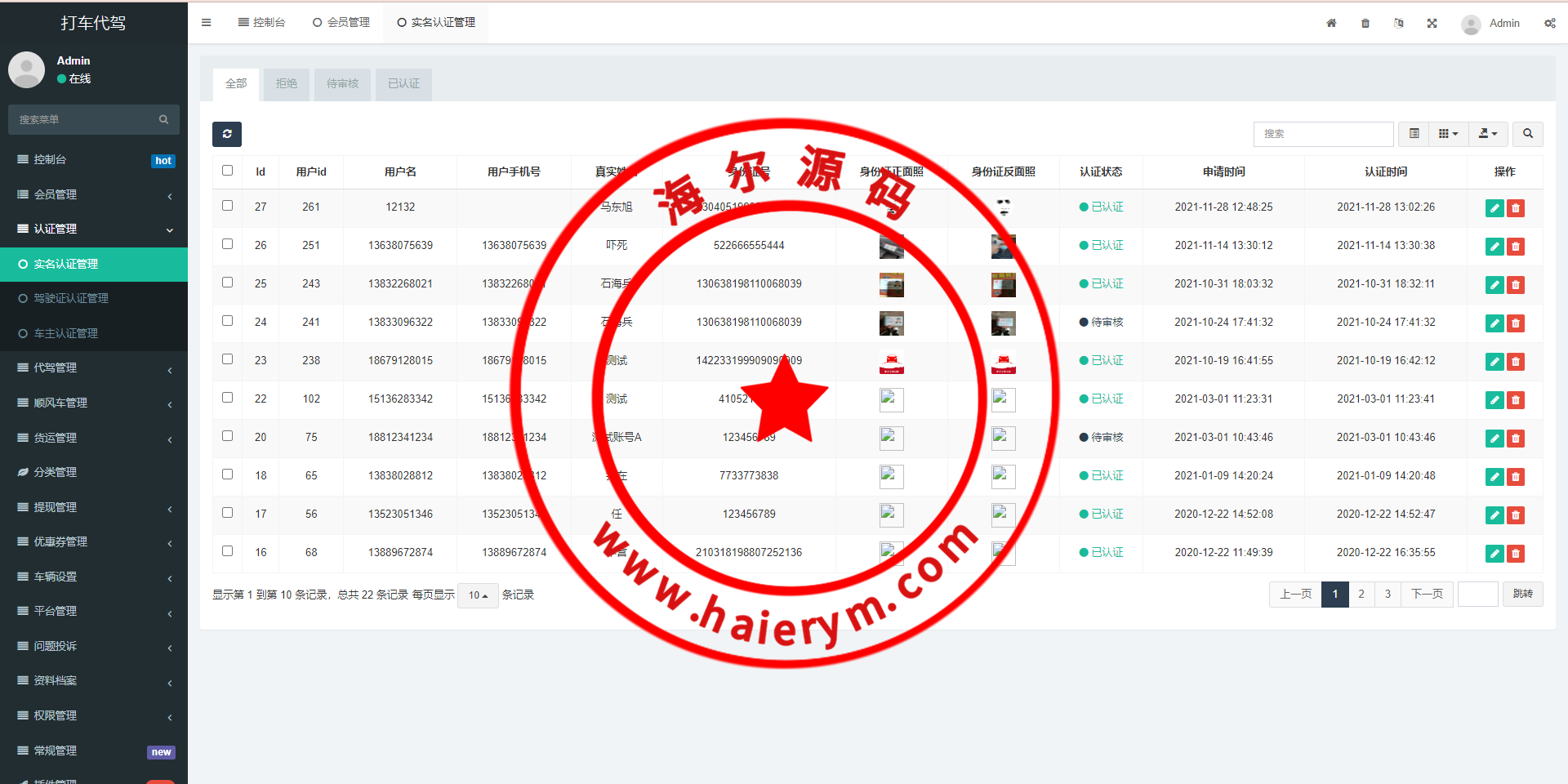
Task: Click the search magnifier button above table
Action: point(1527,134)
